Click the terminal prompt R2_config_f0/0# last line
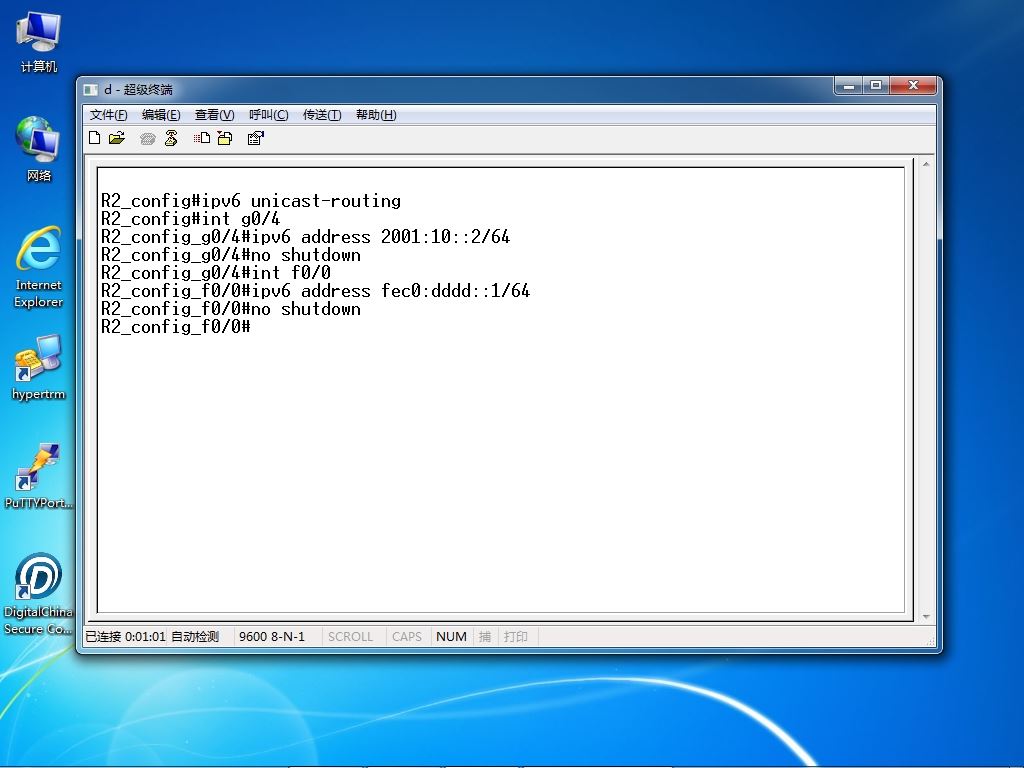1024x768 pixels. tap(176, 327)
